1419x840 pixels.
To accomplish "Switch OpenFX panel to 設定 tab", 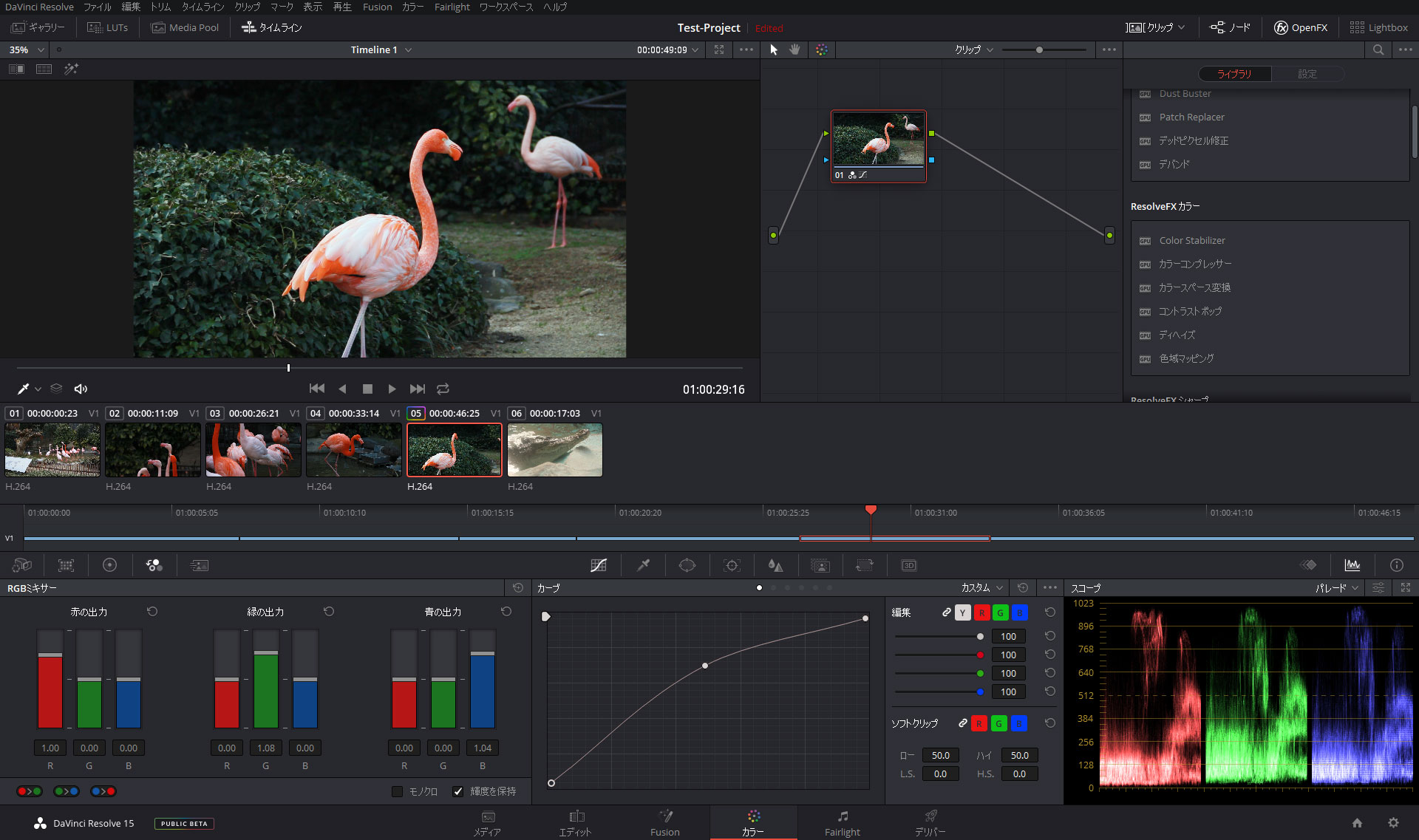I will tap(1307, 74).
